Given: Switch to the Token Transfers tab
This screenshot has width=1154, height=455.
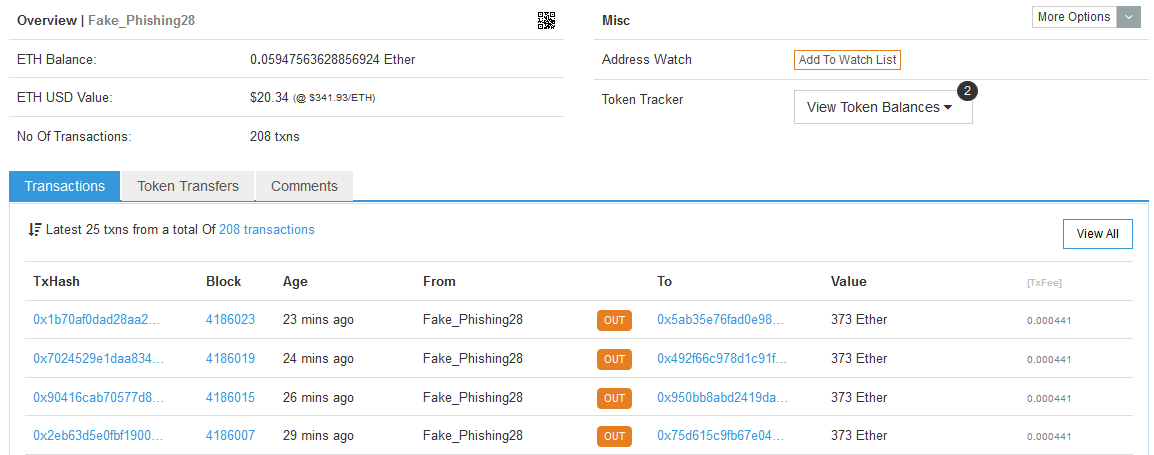Looking at the screenshot, I should pyautogui.click(x=188, y=186).
